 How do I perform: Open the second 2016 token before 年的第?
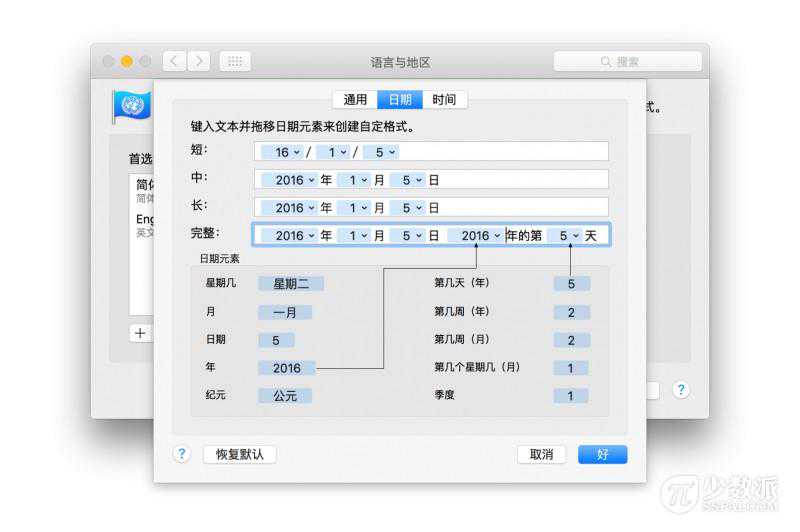point(476,235)
